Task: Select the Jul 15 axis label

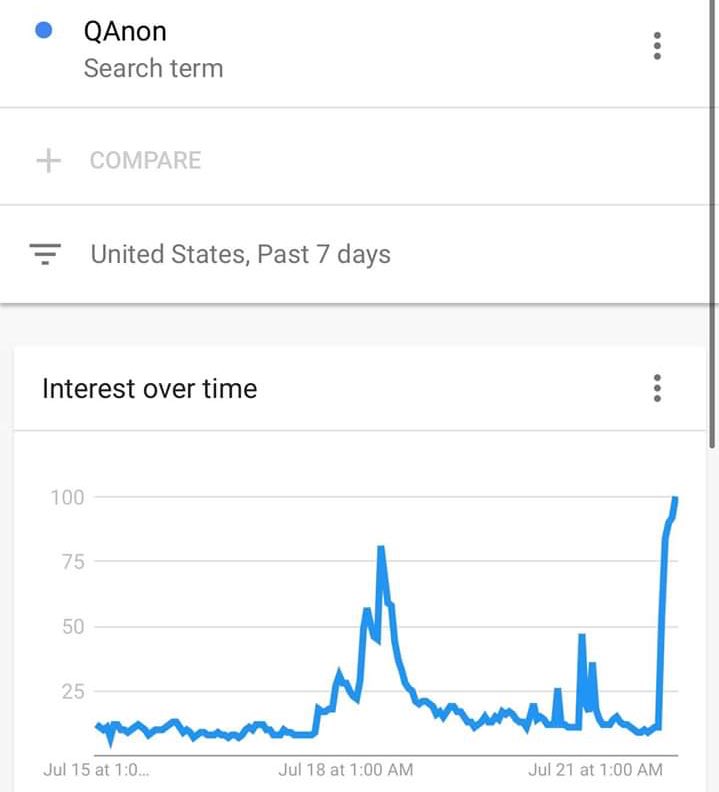Action: pos(96,770)
